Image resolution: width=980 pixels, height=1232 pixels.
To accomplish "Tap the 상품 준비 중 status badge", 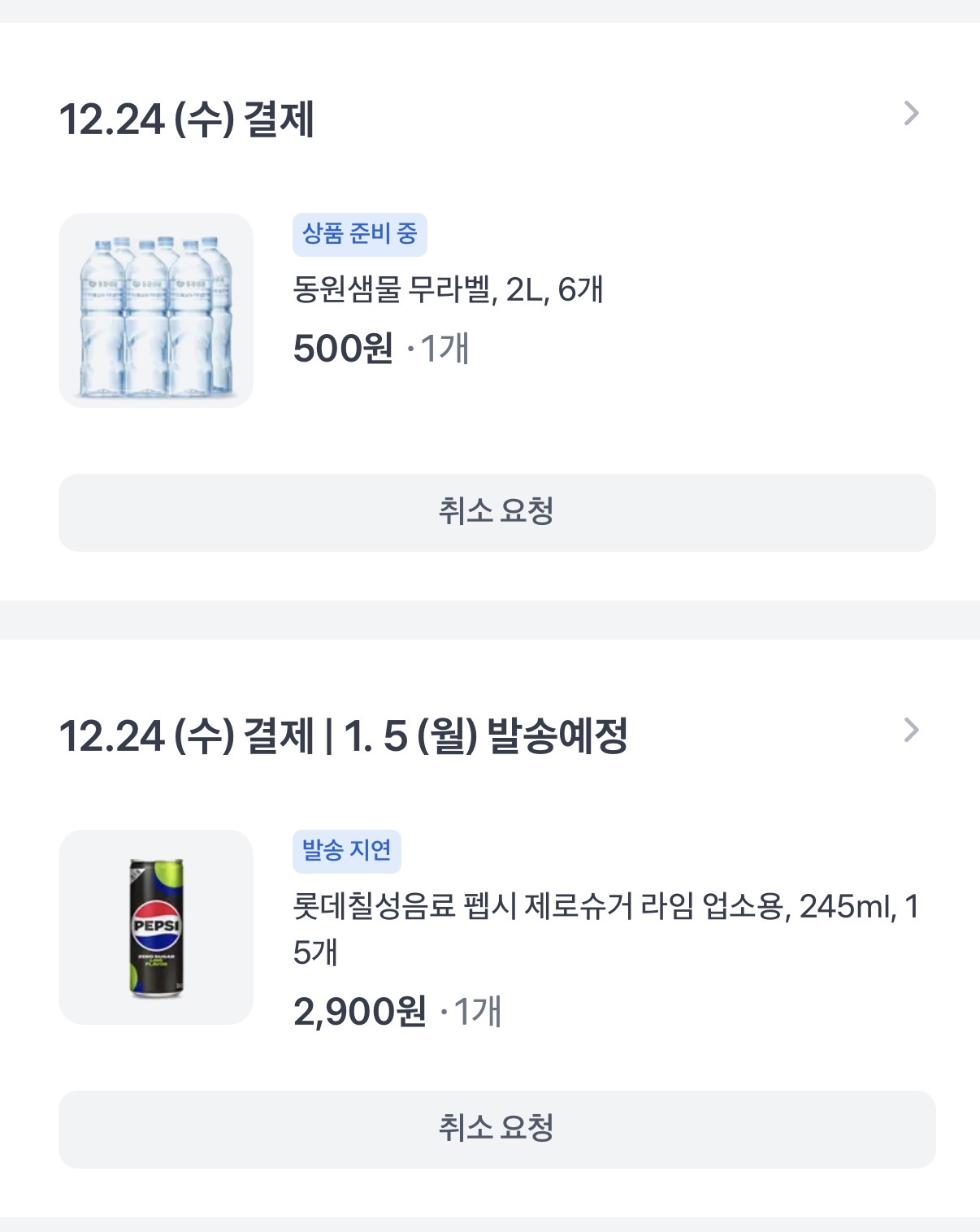I will click(359, 234).
